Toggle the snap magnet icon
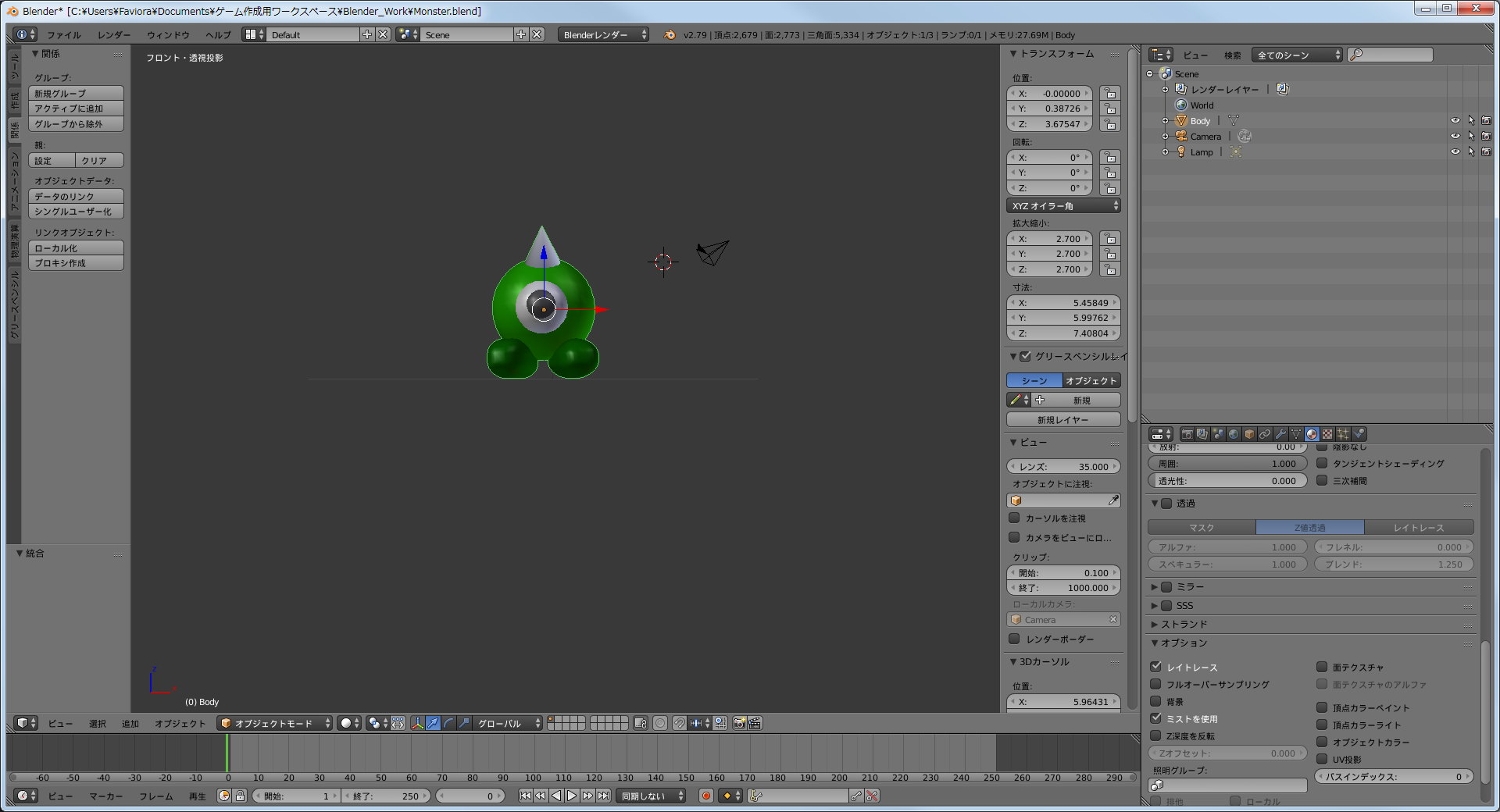The width and height of the screenshot is (1500, 812). (680, 723)
